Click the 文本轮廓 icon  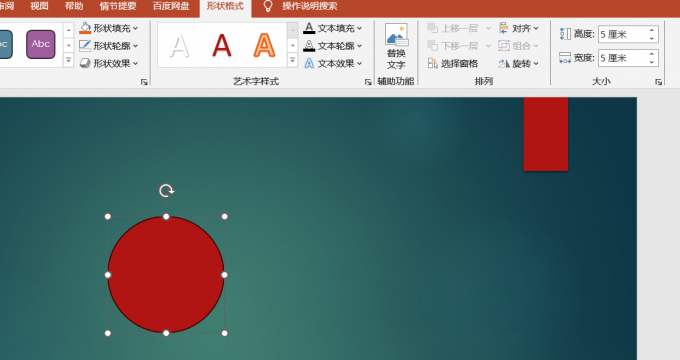309,46
